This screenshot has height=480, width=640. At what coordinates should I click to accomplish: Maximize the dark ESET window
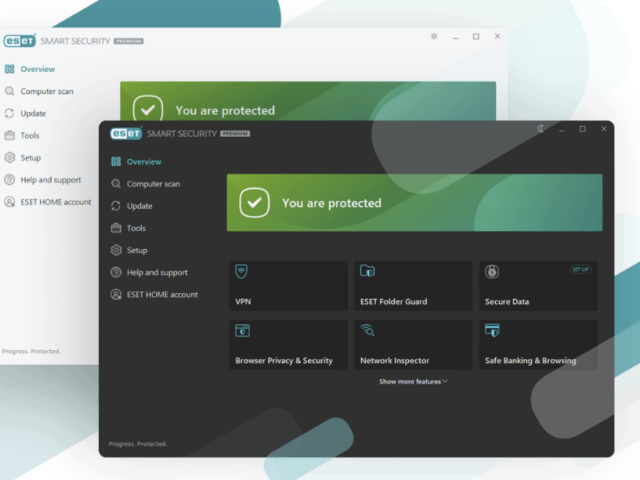[x=582, y=129]
